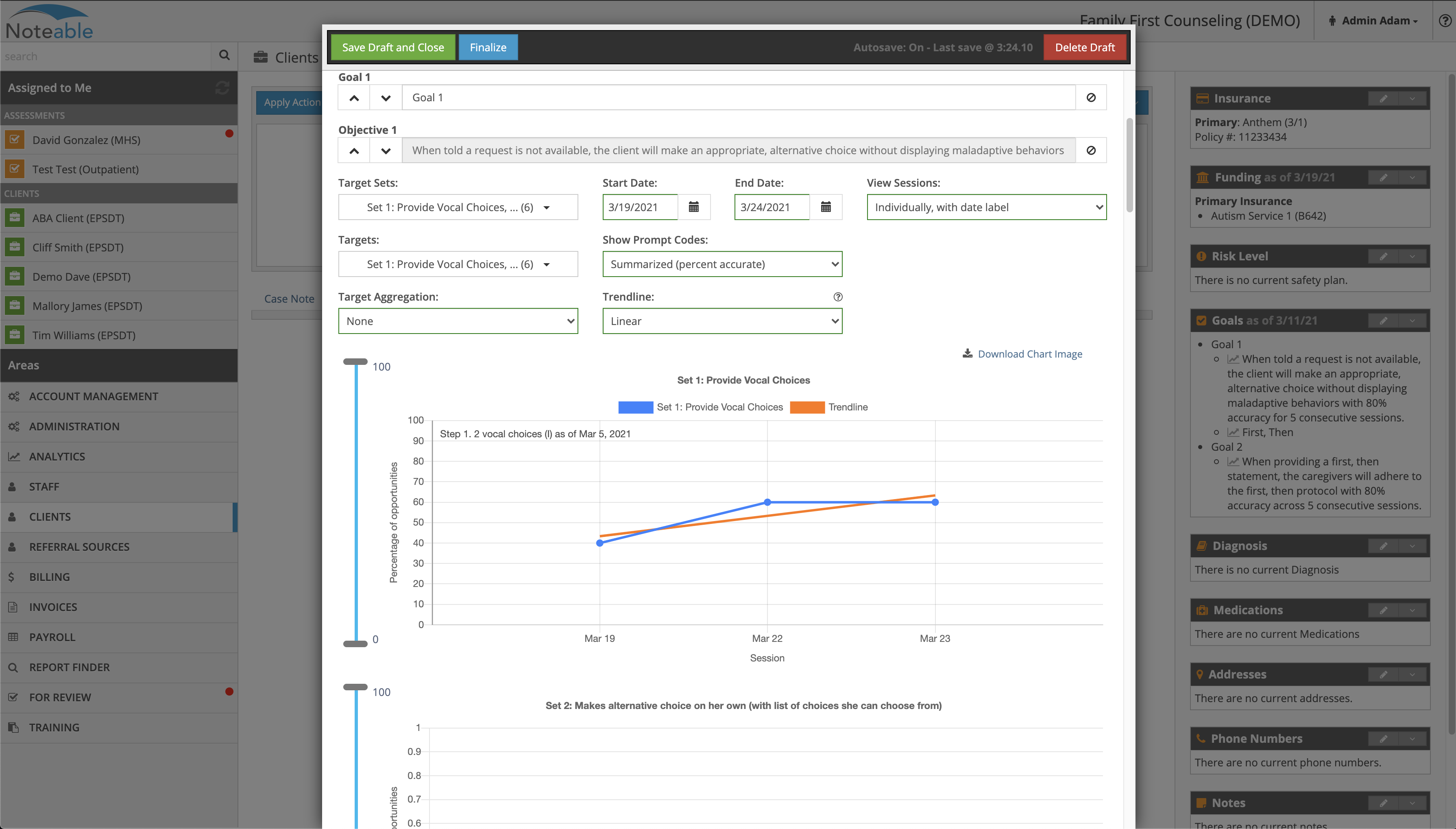Click the top handle of Set 1 range slider

pyautogui.click(x=355, y=362)
